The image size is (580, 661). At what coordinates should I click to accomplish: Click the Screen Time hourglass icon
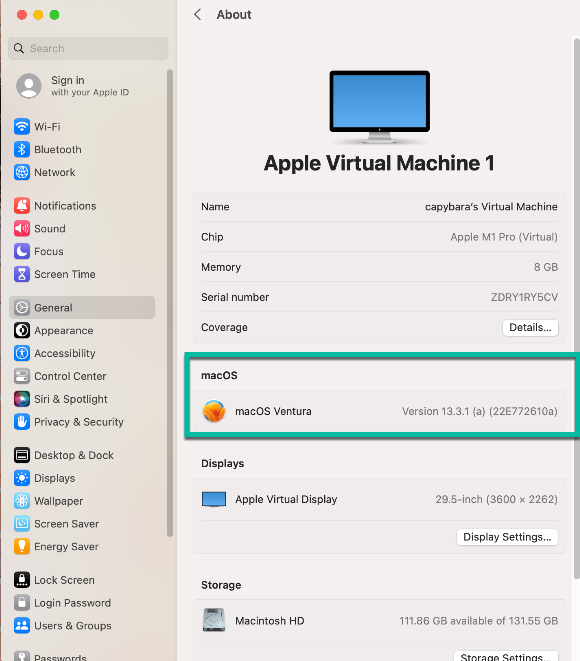tap(21, 274)
